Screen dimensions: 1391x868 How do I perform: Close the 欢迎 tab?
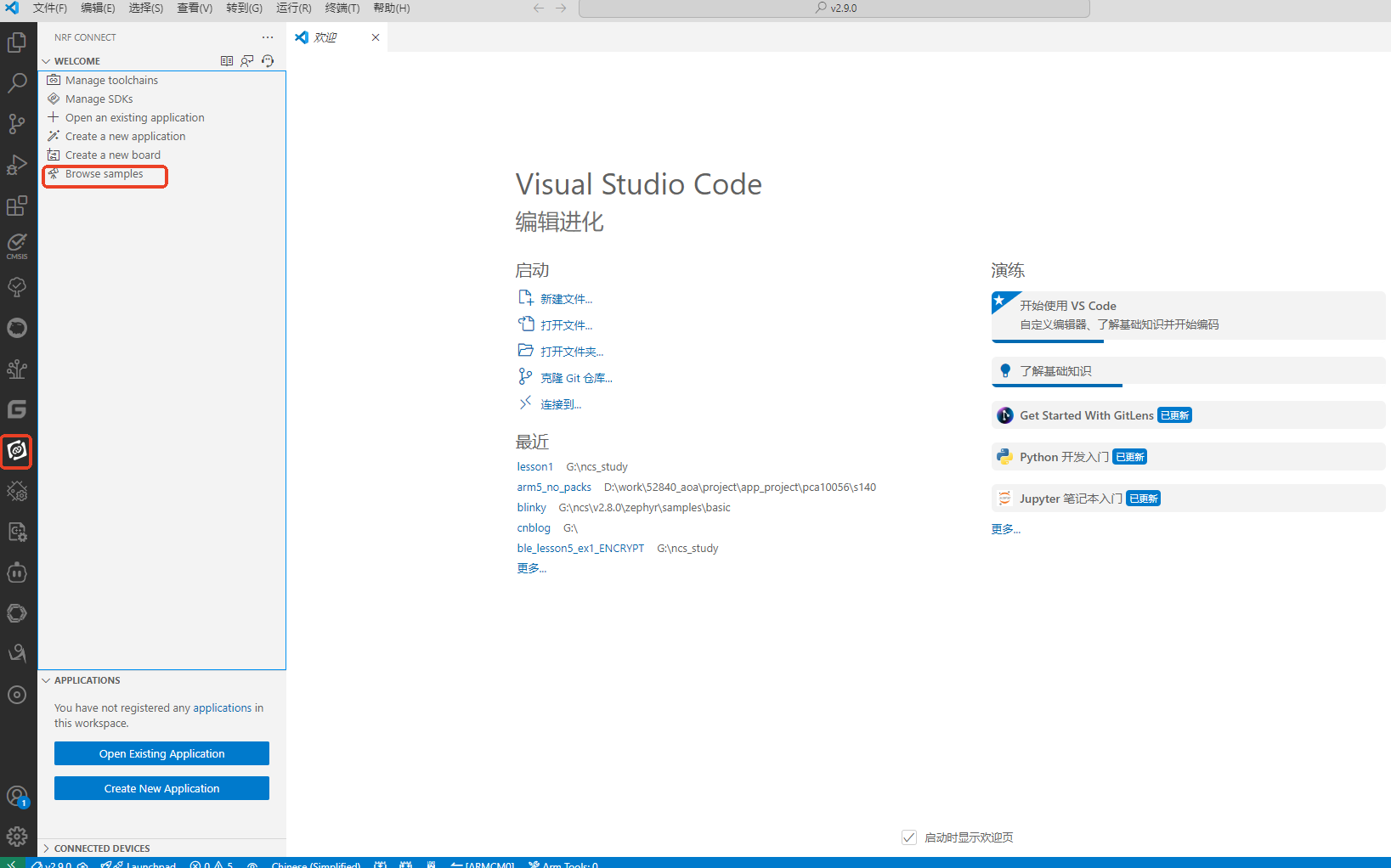376,37
